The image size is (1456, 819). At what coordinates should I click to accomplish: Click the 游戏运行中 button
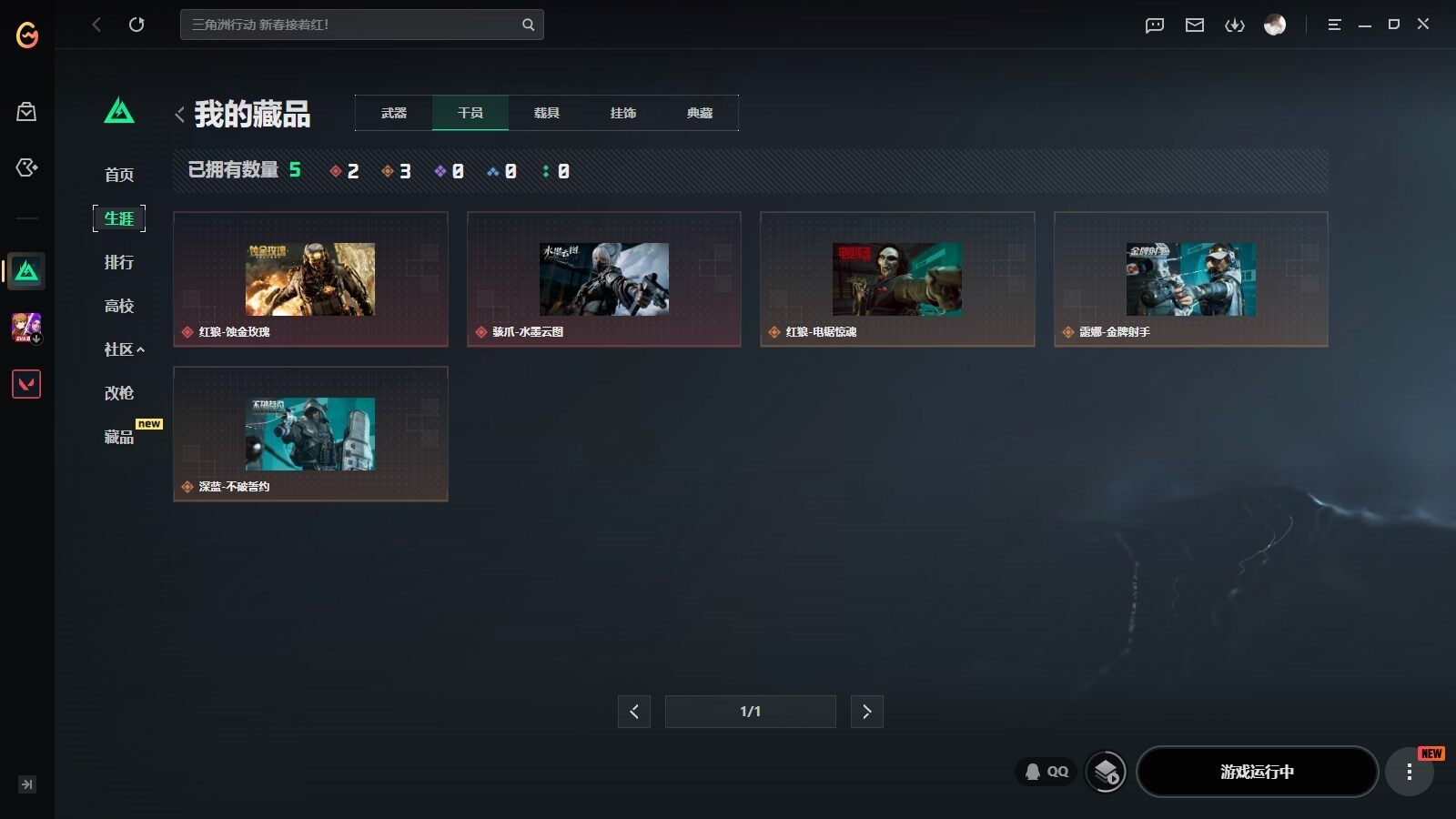click(1258, 772)
